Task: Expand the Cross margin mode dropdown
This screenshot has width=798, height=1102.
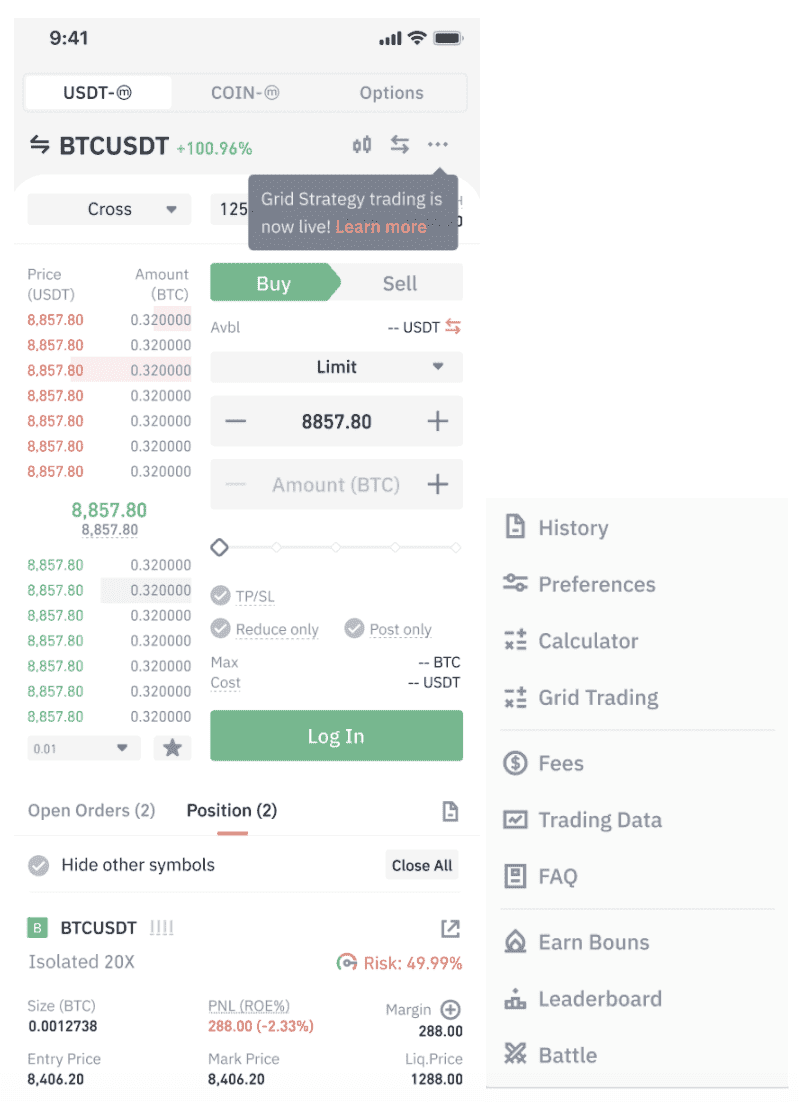Action: click(x=109, y=209)
